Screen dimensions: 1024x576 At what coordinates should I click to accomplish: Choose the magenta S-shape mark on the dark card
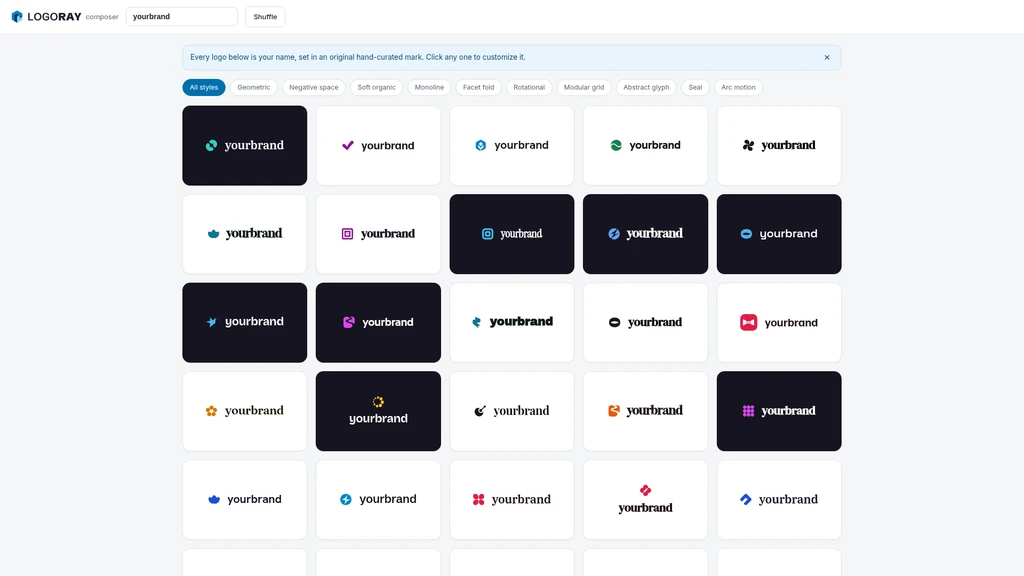[349, 323]
